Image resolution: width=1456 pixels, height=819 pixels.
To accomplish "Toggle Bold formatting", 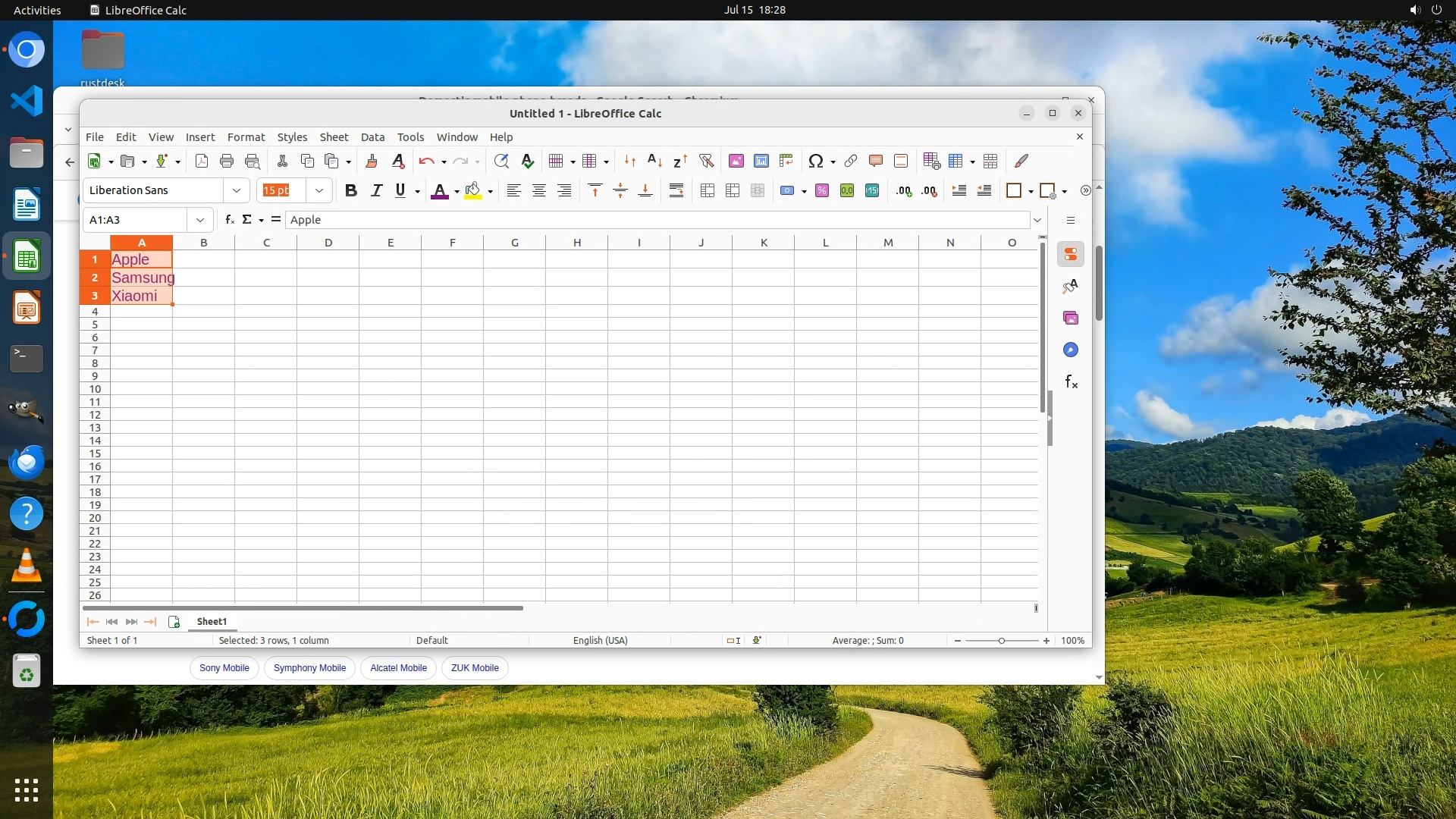I will point(350,191).
